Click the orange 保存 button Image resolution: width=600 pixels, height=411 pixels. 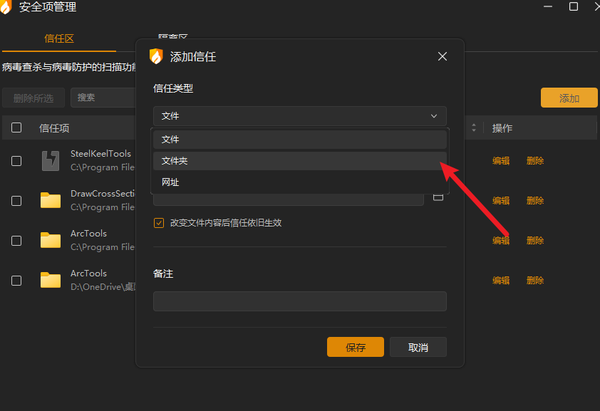pyautogui.click(x=355, y=347)
